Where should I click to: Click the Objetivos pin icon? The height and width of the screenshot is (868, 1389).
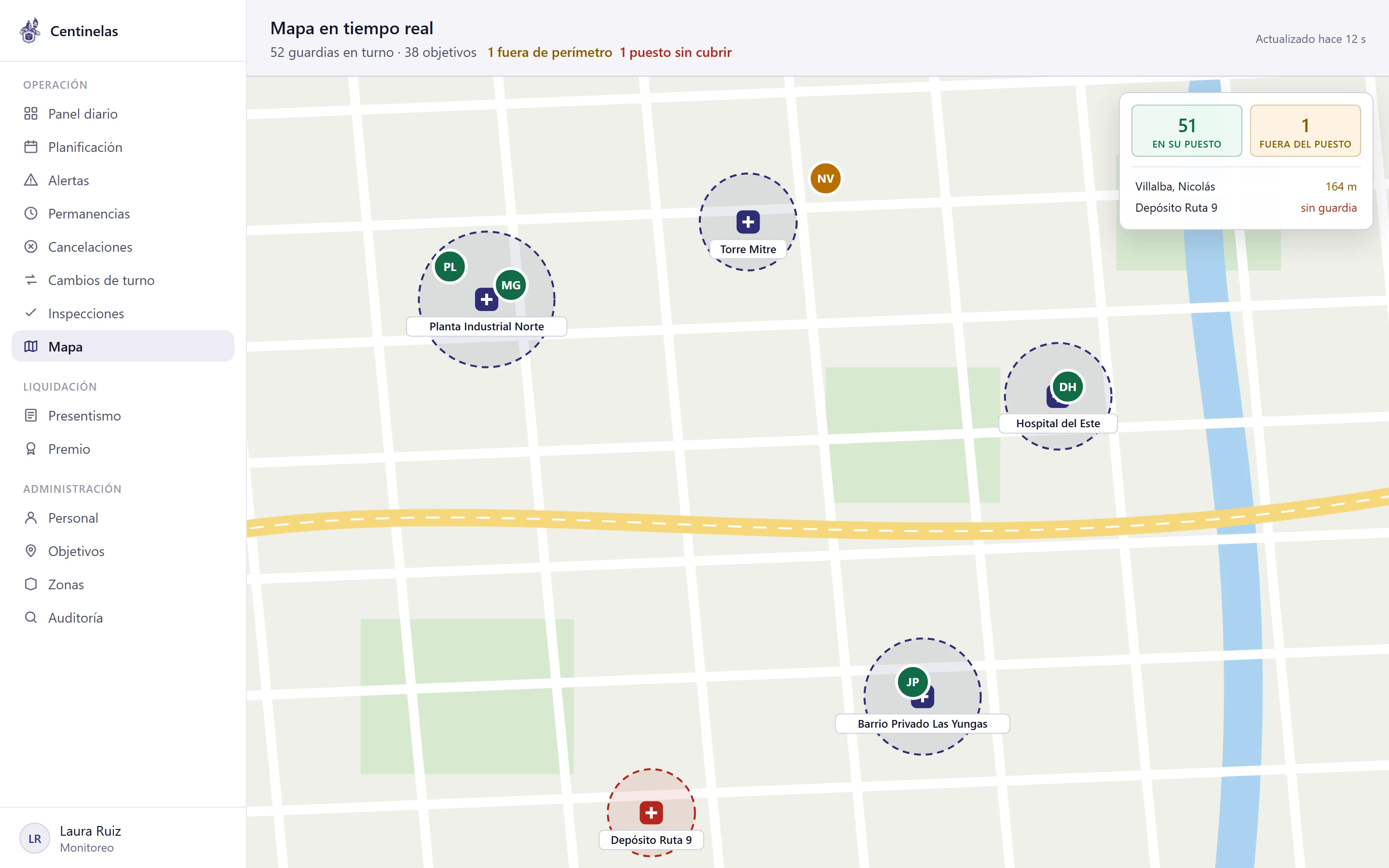31,551
